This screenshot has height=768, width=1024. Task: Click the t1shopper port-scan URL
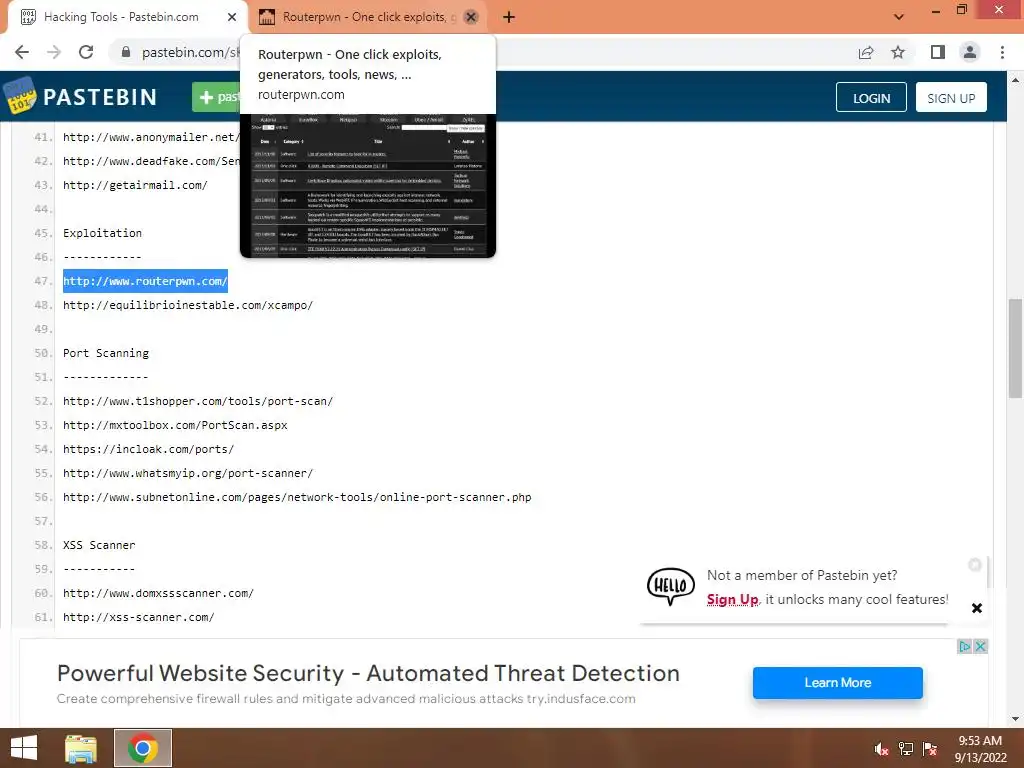[x=198, y=401]
